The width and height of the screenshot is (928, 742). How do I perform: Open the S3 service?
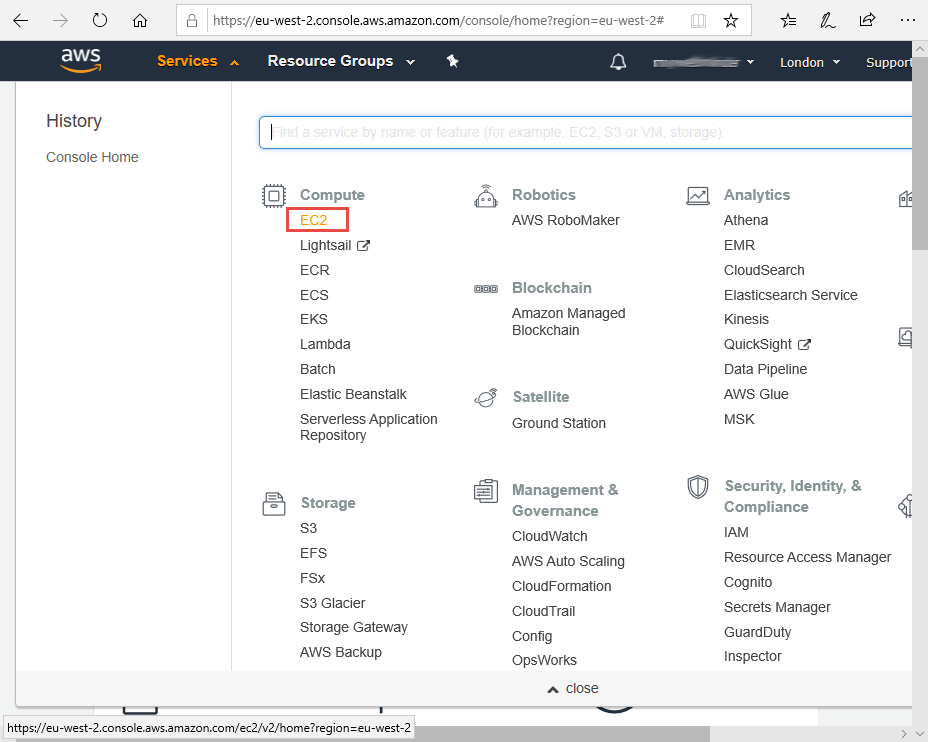(x=308, y=528)
